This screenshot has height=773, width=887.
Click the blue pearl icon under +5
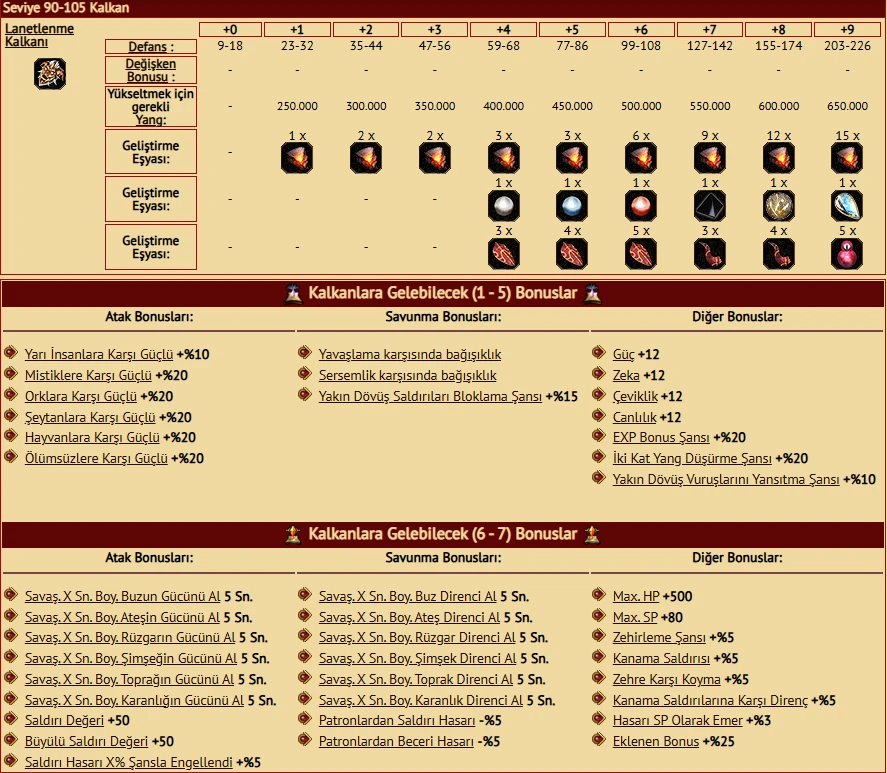coord(572,206)
